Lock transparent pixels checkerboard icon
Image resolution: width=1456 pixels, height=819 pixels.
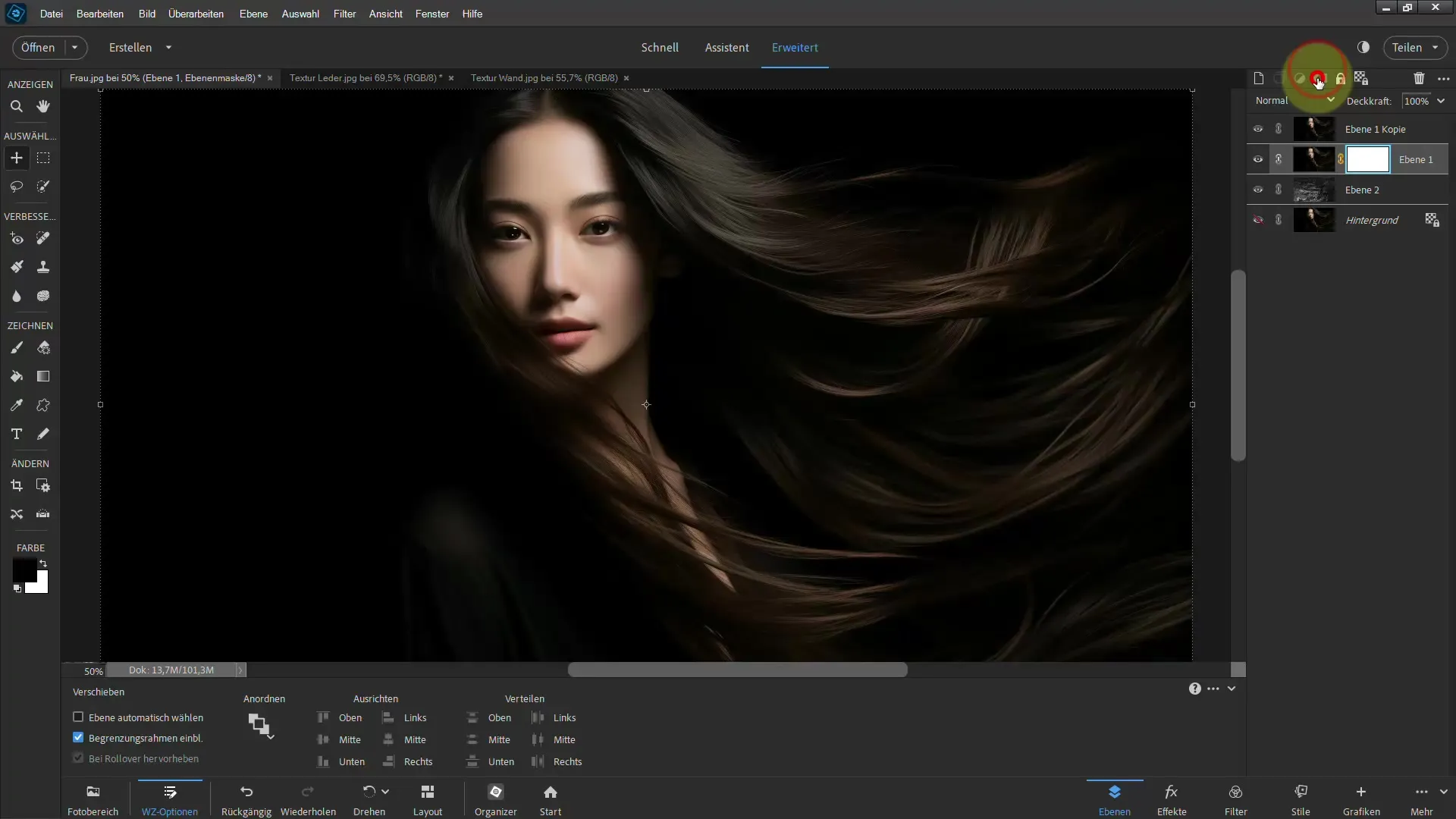(x=1361, y=78)
